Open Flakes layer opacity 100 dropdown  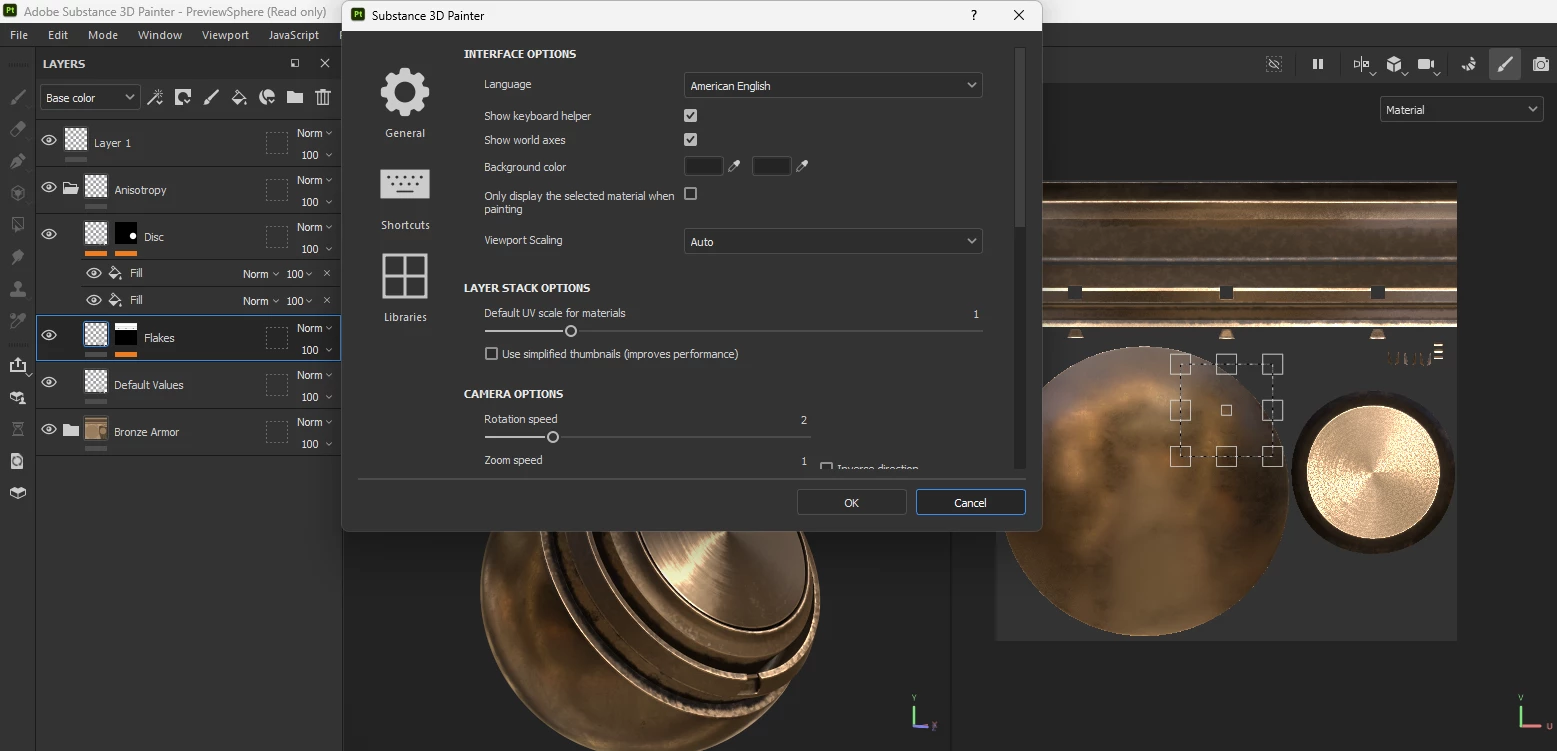click(x=317, y=350)
